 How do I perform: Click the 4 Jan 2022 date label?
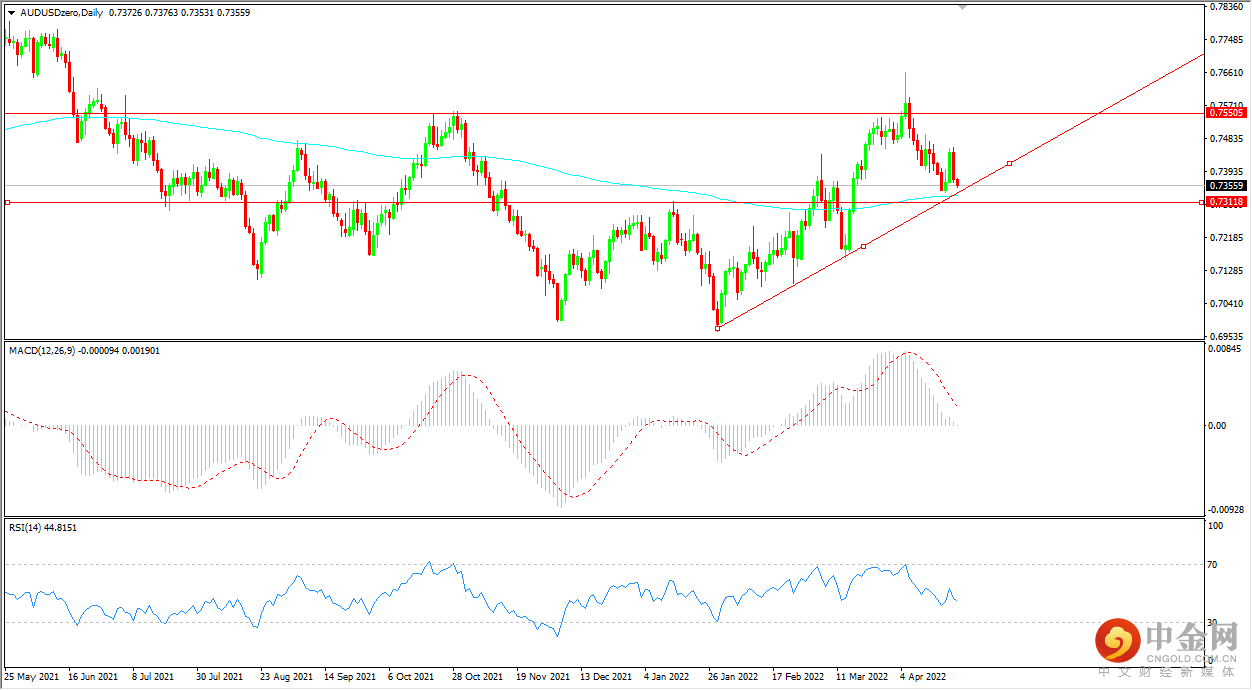click(669, 676)
